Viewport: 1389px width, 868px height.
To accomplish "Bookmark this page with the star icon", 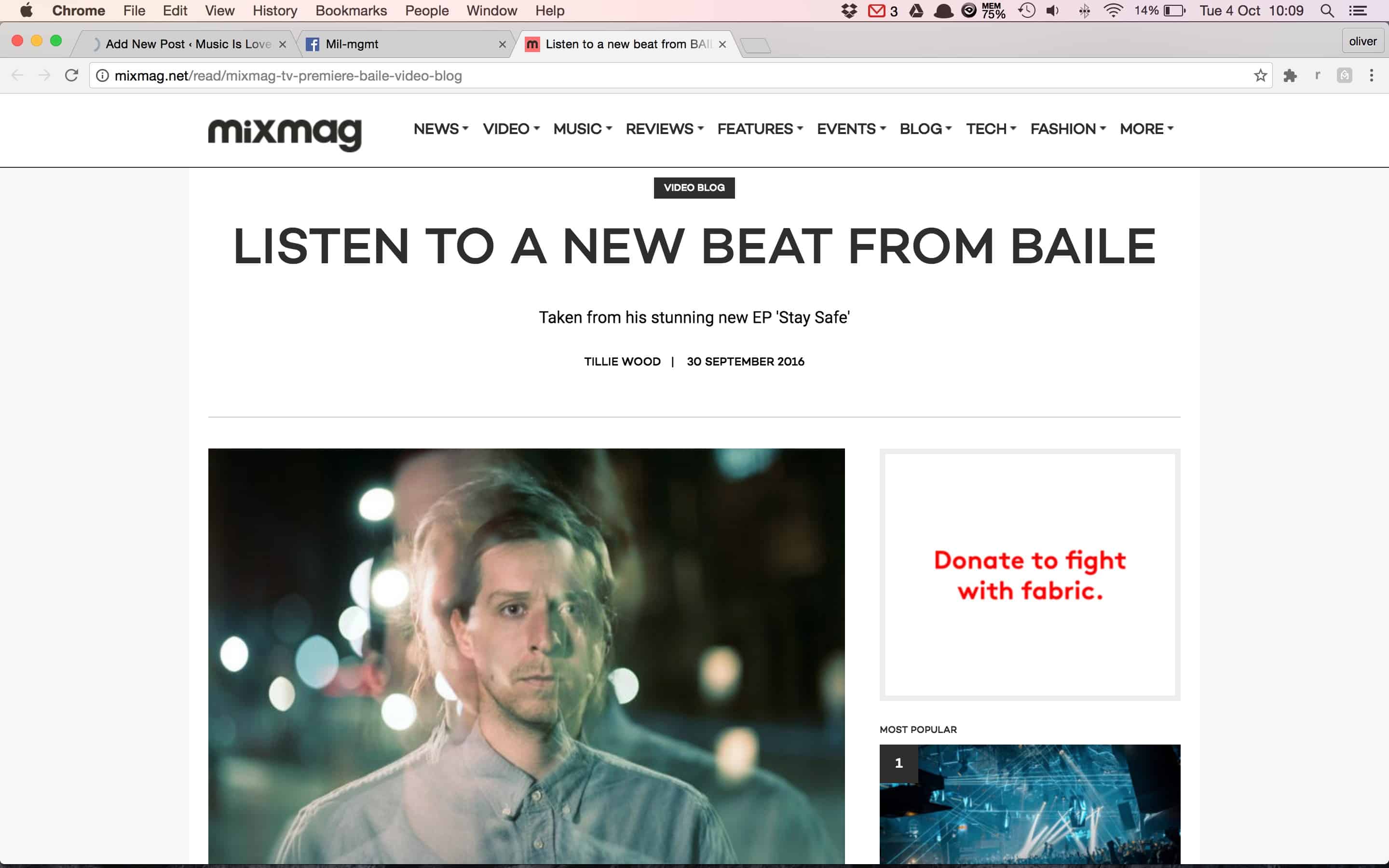I will (x=1260, y=75).
